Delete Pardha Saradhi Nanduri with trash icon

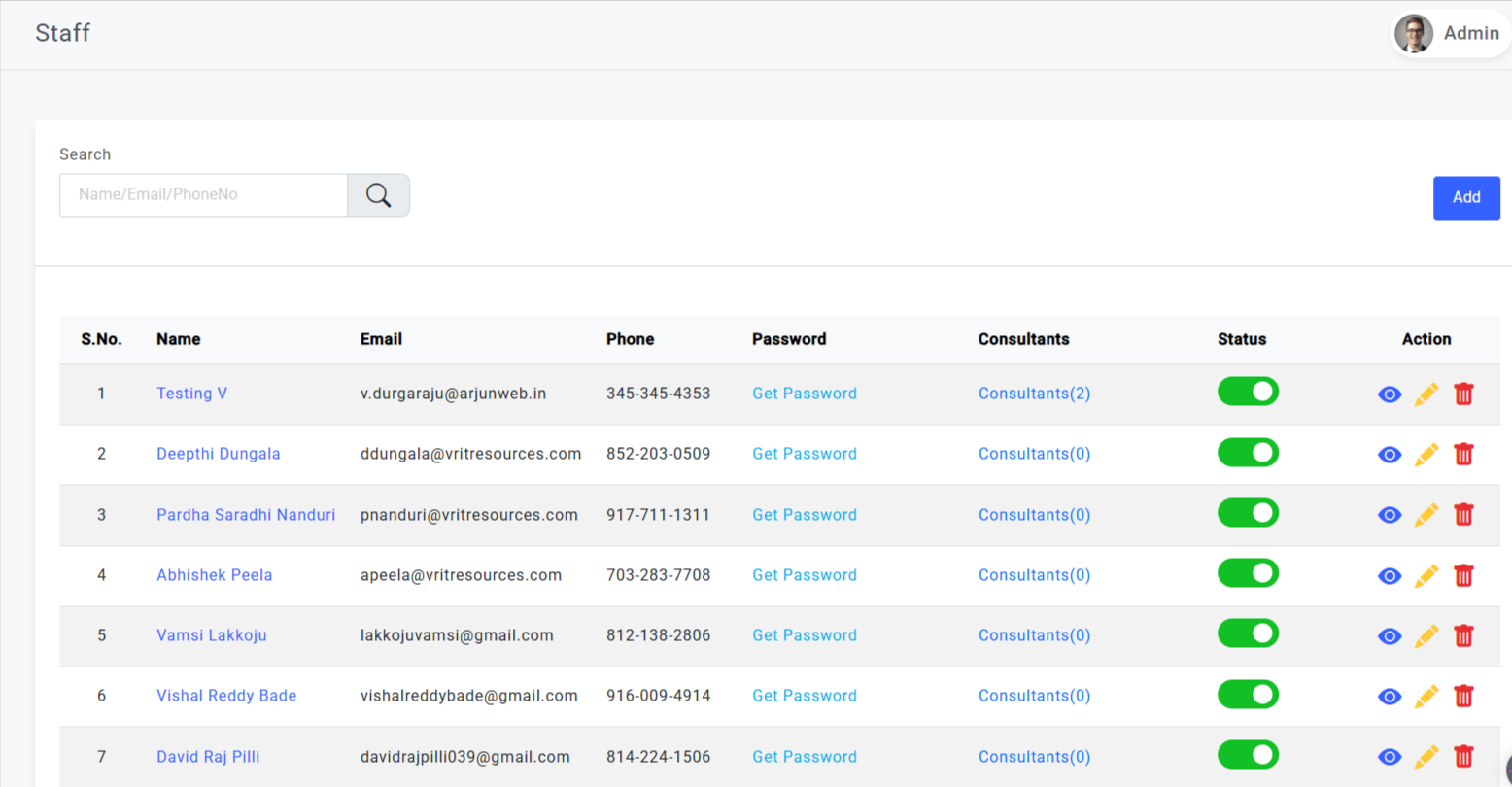coord(1463,515)
